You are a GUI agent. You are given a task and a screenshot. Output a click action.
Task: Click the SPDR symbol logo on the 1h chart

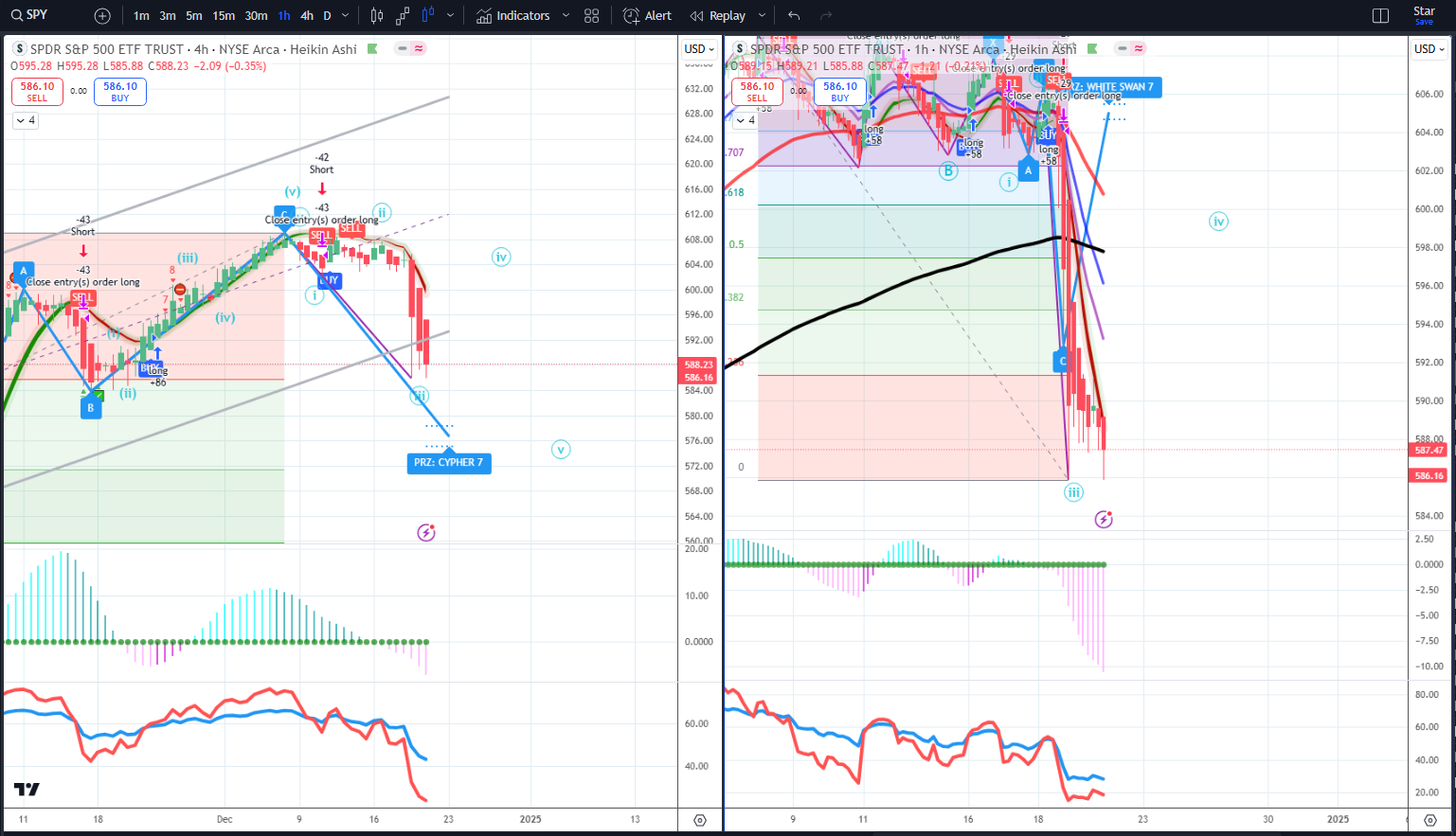739,49
